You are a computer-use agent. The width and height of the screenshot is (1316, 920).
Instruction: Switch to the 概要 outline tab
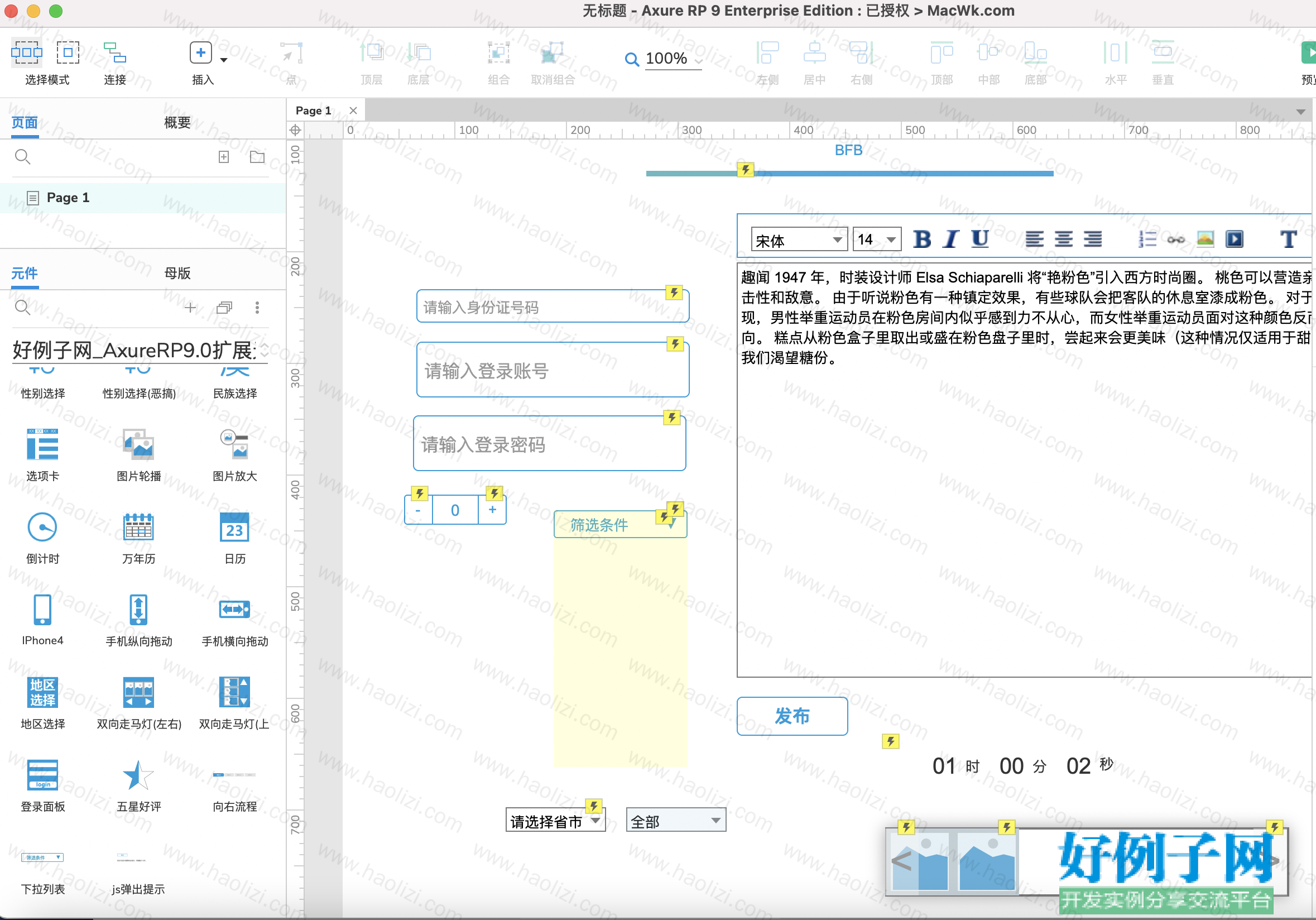coord(177,122)
